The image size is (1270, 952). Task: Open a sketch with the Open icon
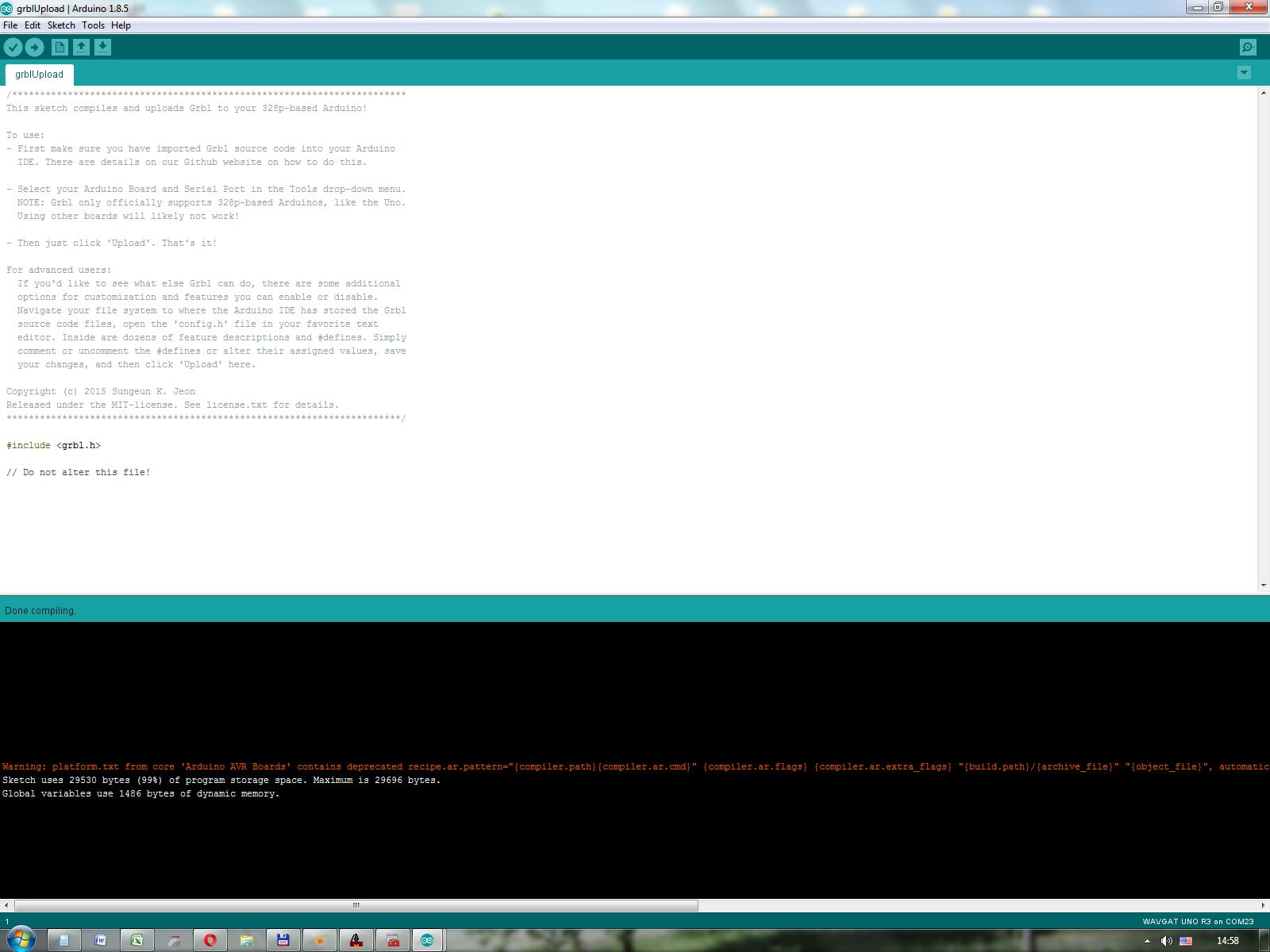(81, 48)
